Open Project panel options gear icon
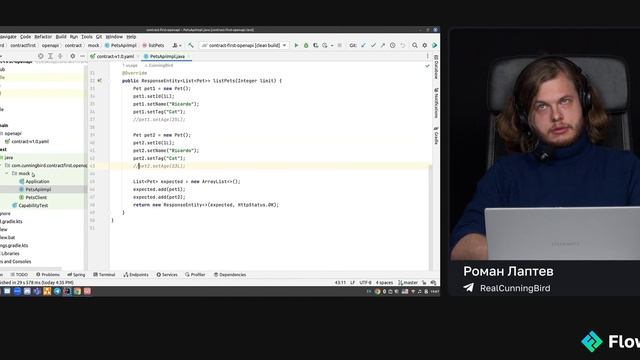Screen dimensions: 640x360 coord(73,56)
